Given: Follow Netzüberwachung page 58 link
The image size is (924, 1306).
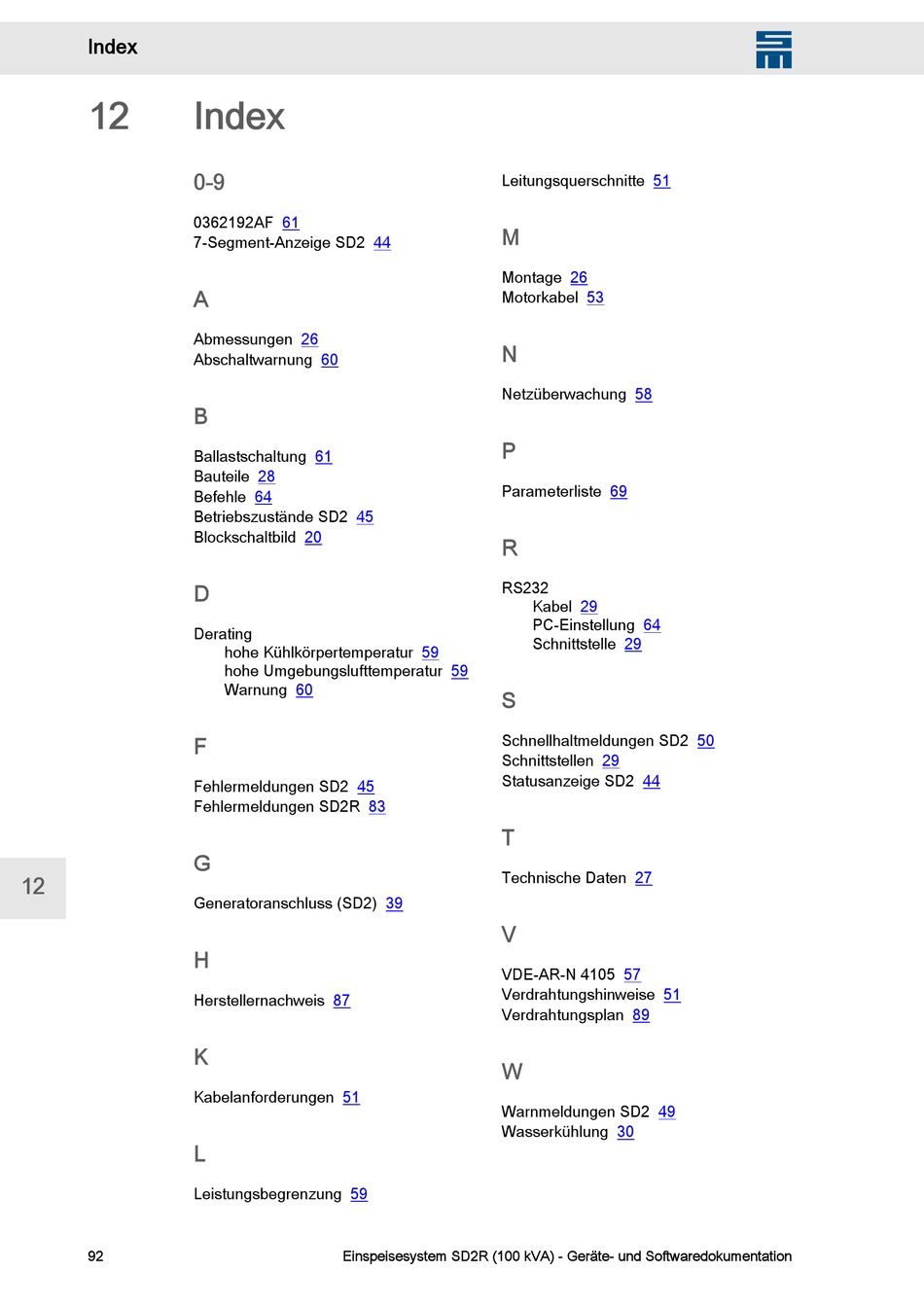Looking at the screenshot, I should coord(644,395).
